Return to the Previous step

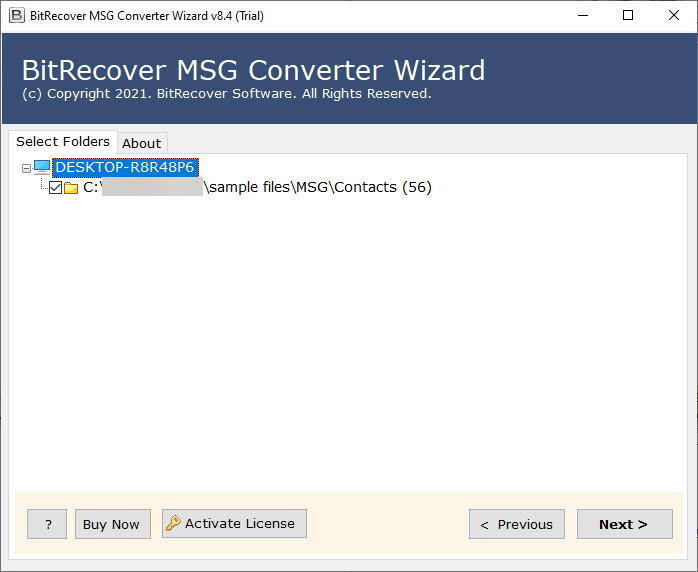click(x=517, y=524)
